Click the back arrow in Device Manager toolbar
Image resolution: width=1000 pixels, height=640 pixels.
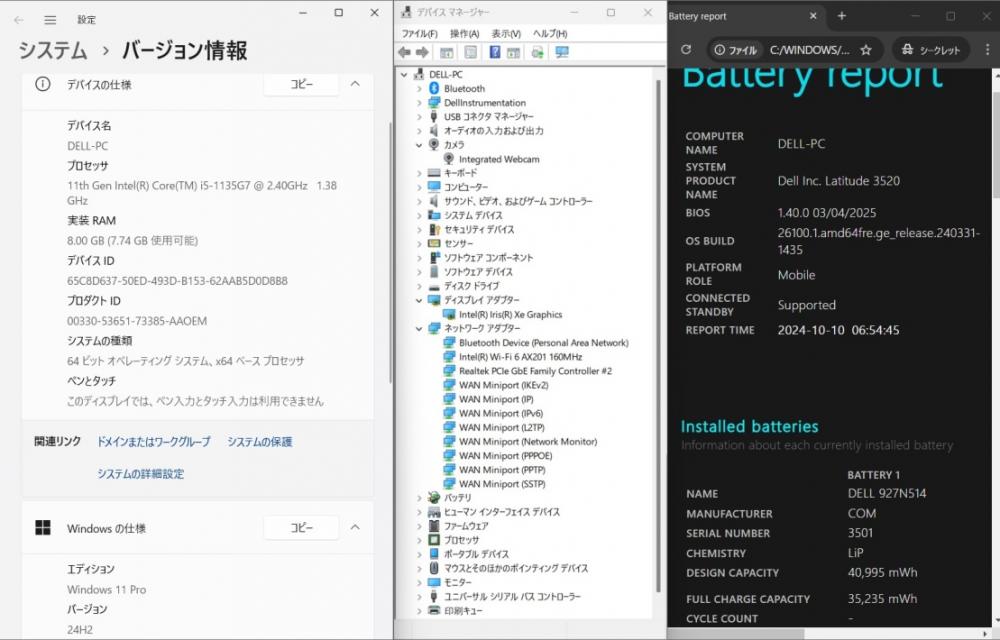coord(404,52)
